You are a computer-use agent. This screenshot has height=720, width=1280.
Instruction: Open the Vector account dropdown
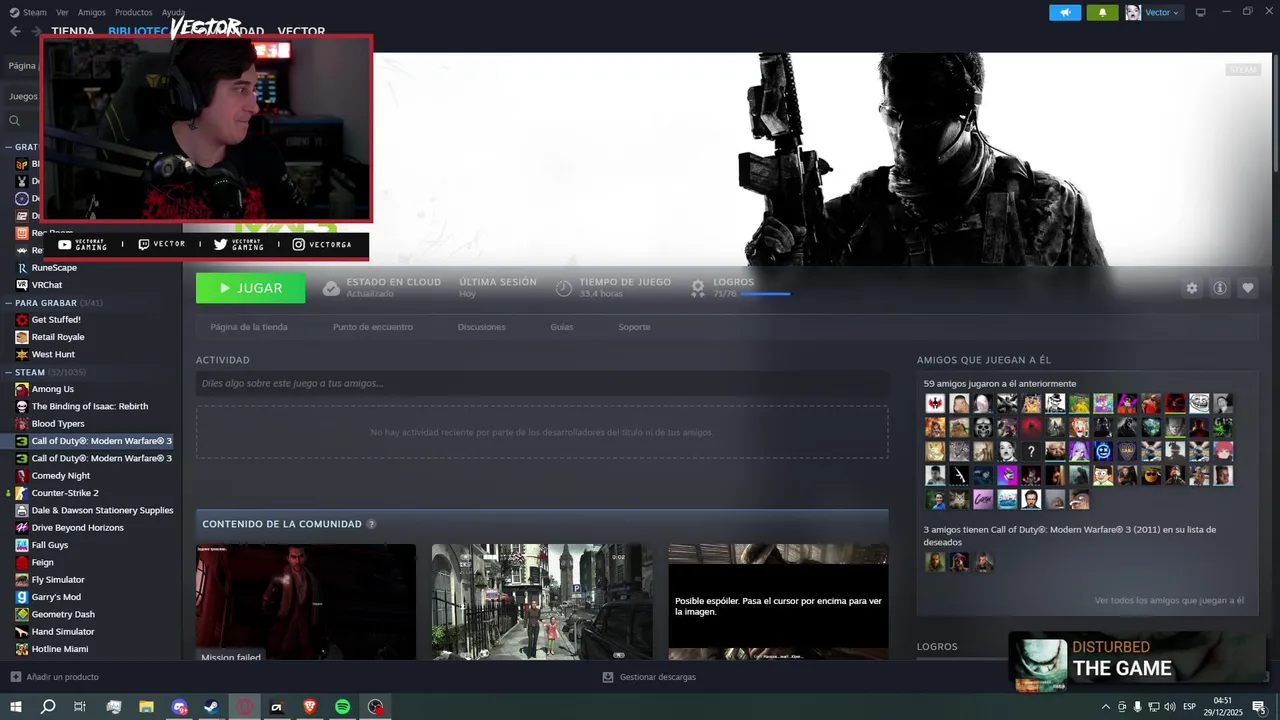point(1153,12)
